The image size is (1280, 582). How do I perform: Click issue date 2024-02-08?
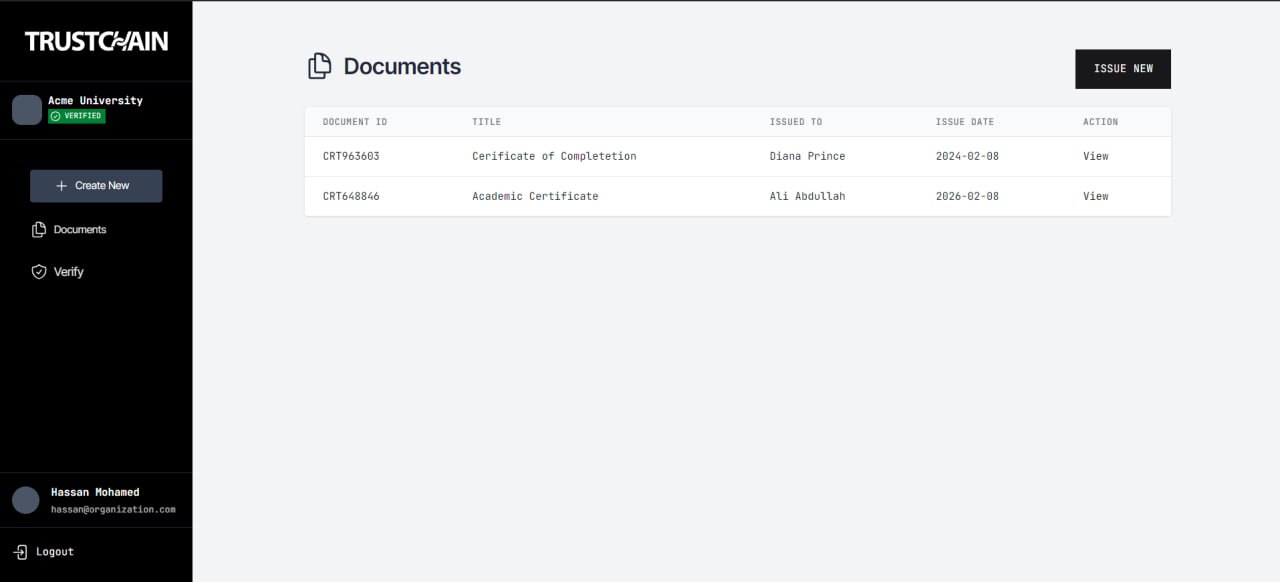click(967, 156)
